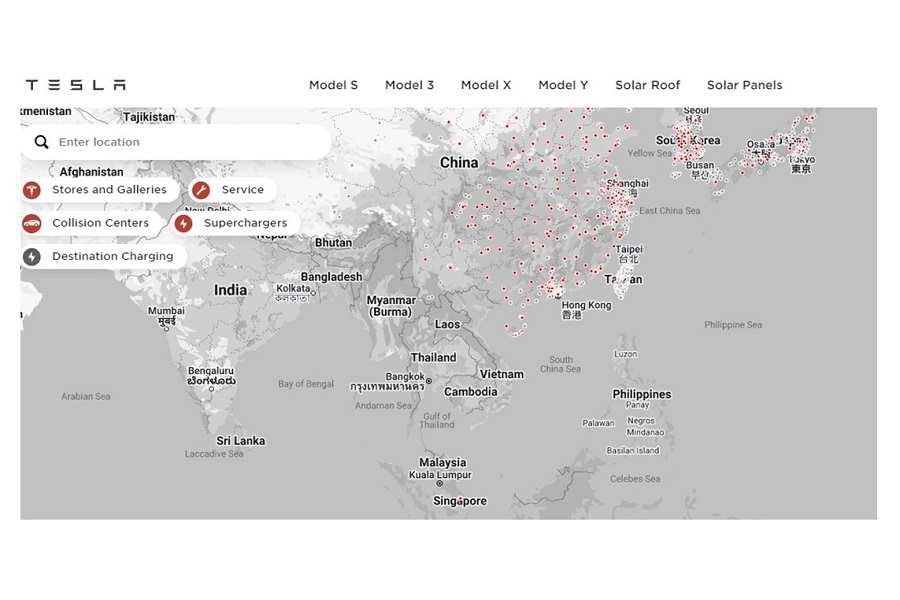Click the Palawan label on map
This screenshot has width=900, height=600.
click(x=598, y=423)
